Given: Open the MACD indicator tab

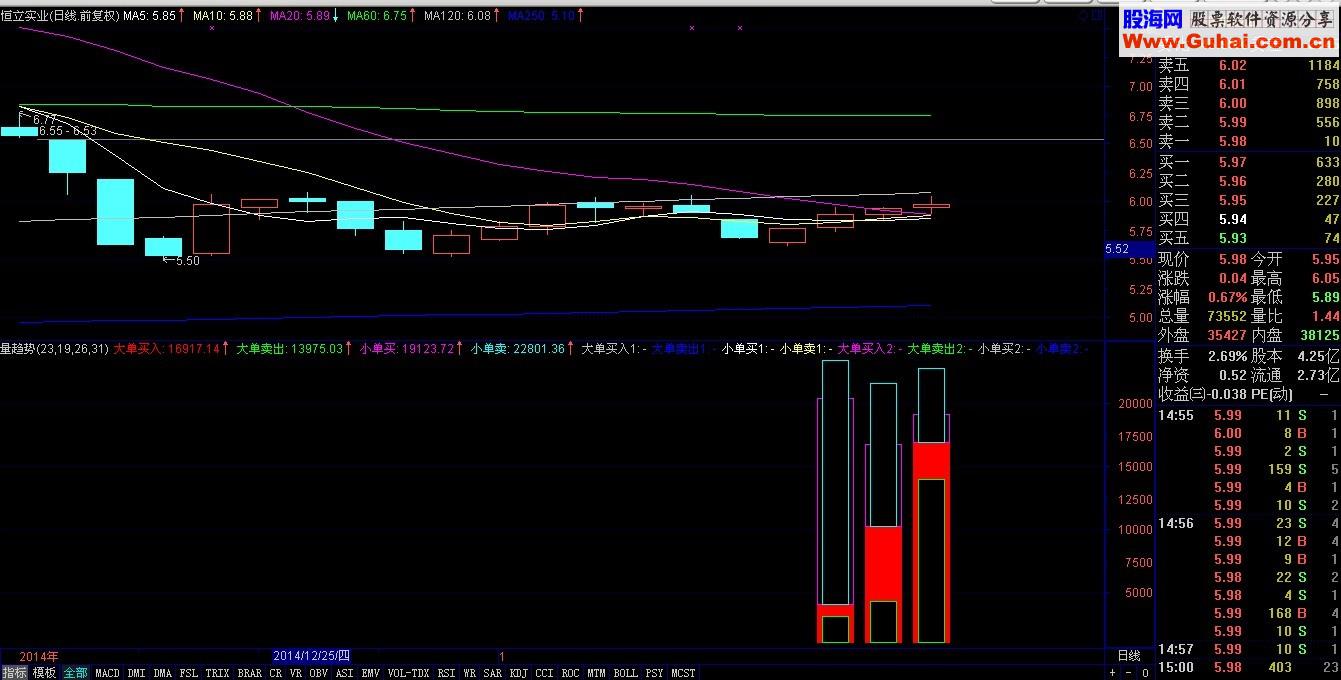Looking at the screenshot, I should pos(107,673).
